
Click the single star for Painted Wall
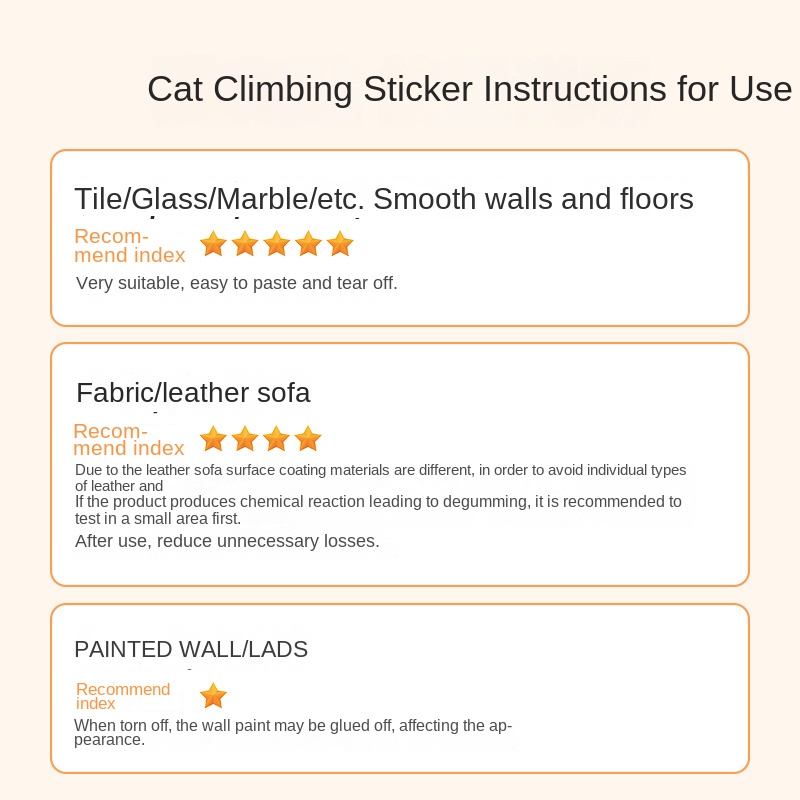pos(213,696)
